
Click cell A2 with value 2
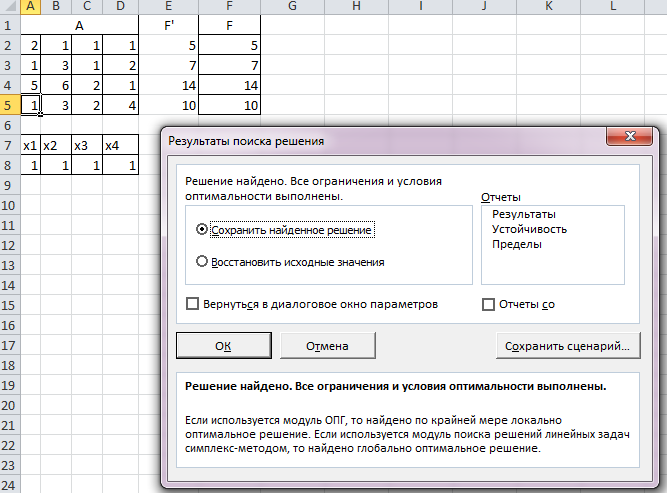[x=31, y=45]
